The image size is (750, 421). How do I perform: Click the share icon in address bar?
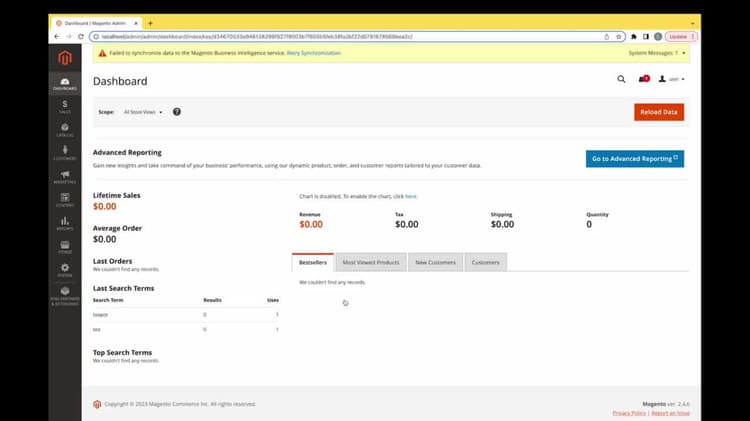point(607,36)
